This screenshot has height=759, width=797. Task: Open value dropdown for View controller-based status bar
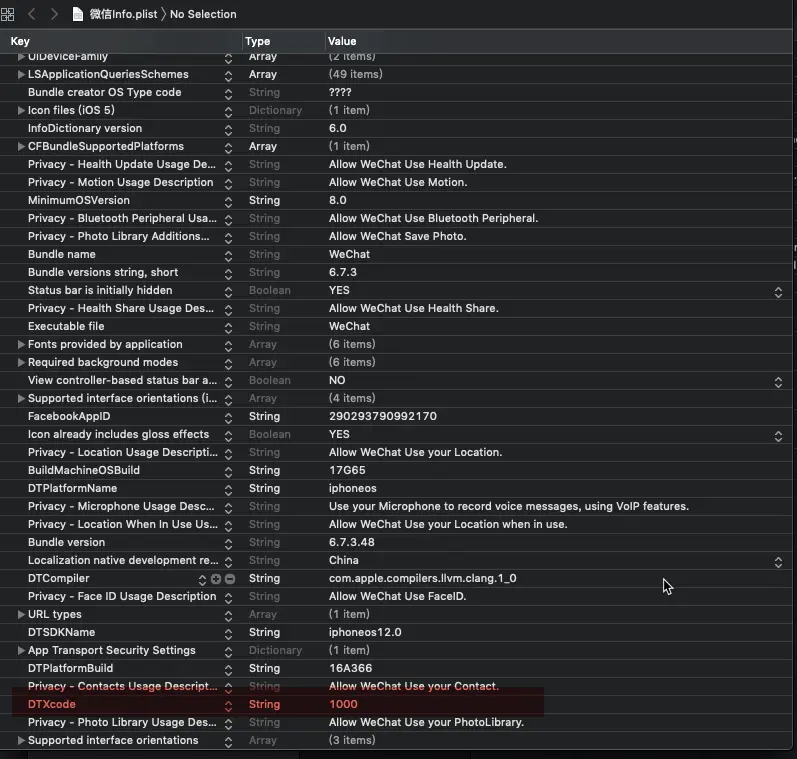point(778,382)
